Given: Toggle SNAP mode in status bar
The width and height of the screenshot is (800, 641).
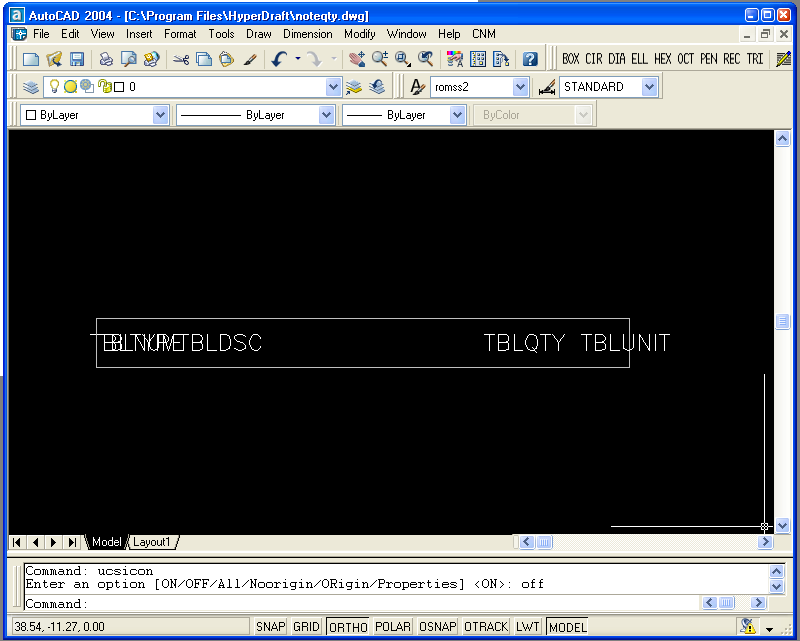Looking at the screenshot, I should (270, 627).
